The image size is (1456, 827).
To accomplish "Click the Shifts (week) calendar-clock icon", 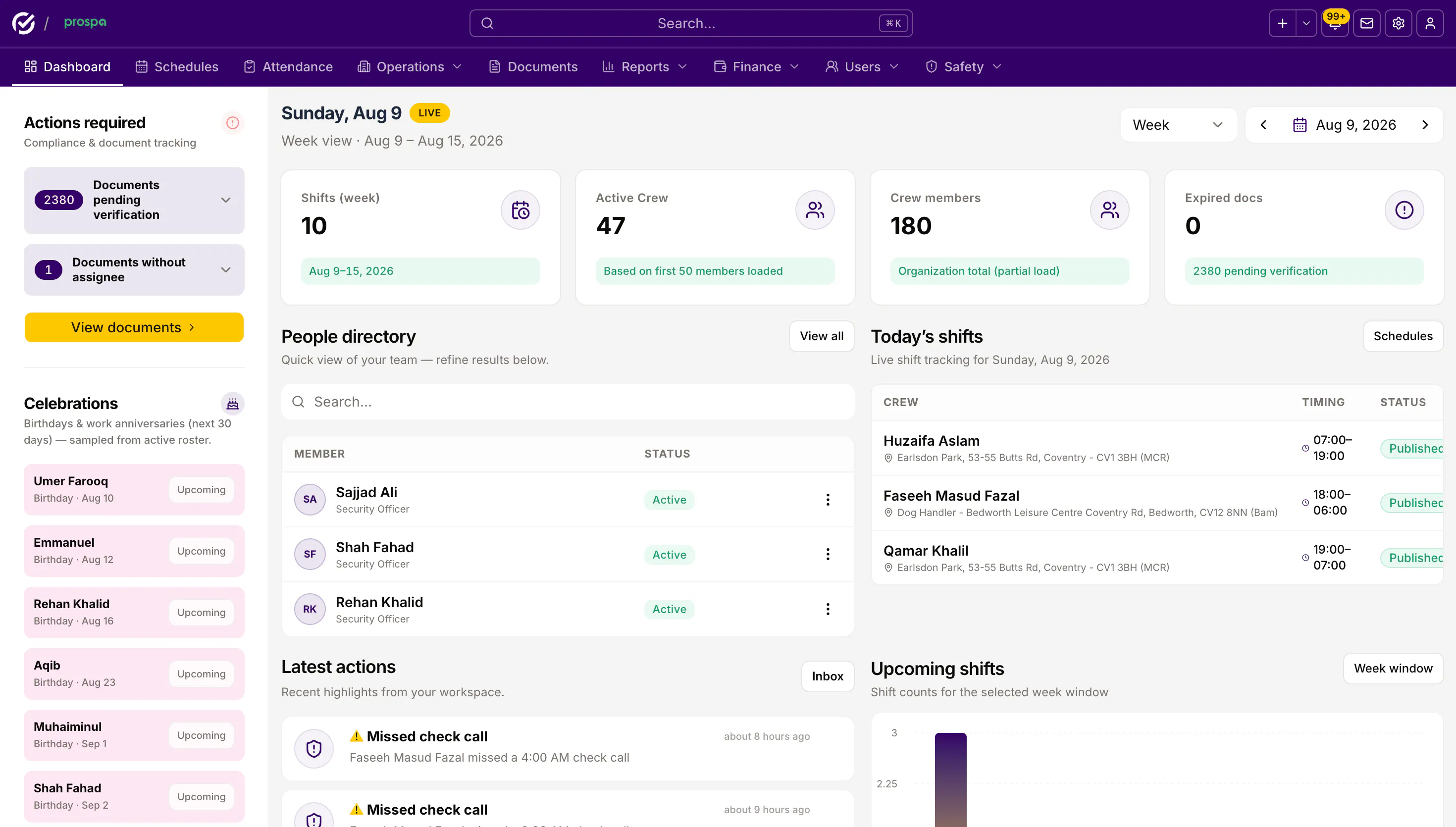I will pyautogui.click(x=520, y=210).
